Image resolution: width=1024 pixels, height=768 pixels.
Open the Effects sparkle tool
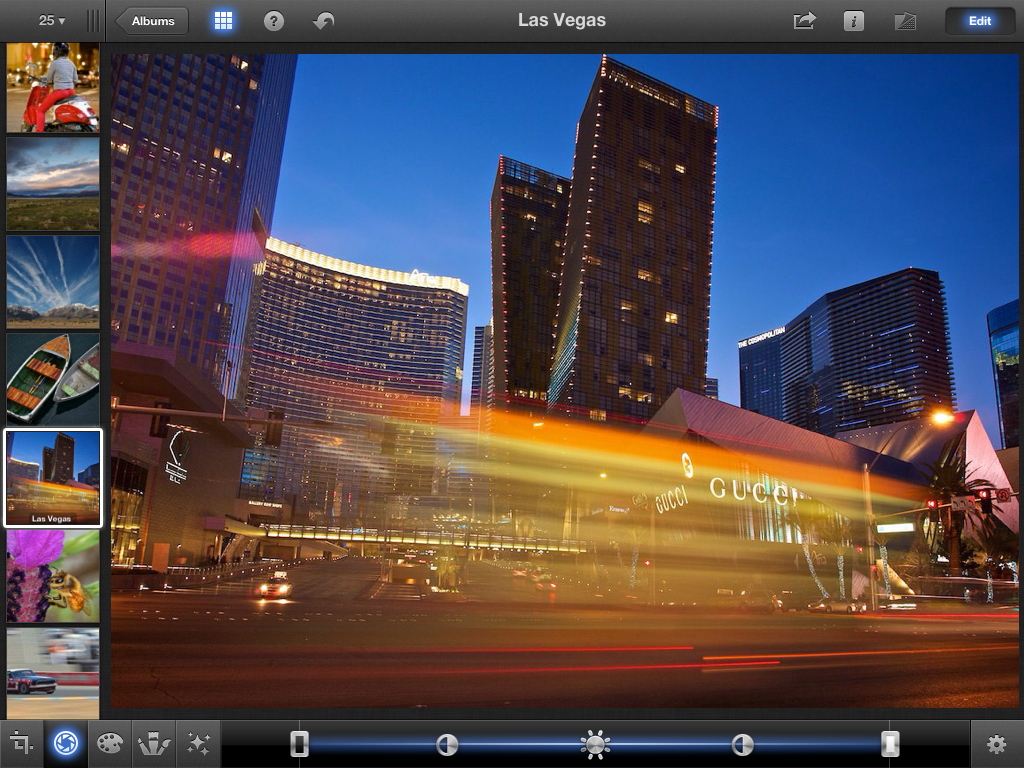198,744
